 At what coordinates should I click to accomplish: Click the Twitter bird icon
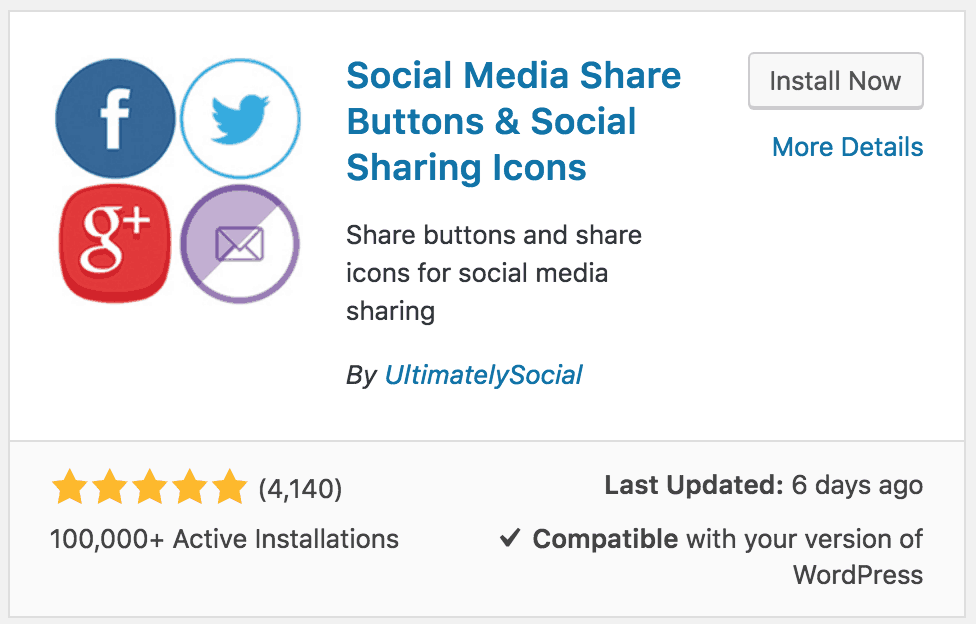(240, 118)
